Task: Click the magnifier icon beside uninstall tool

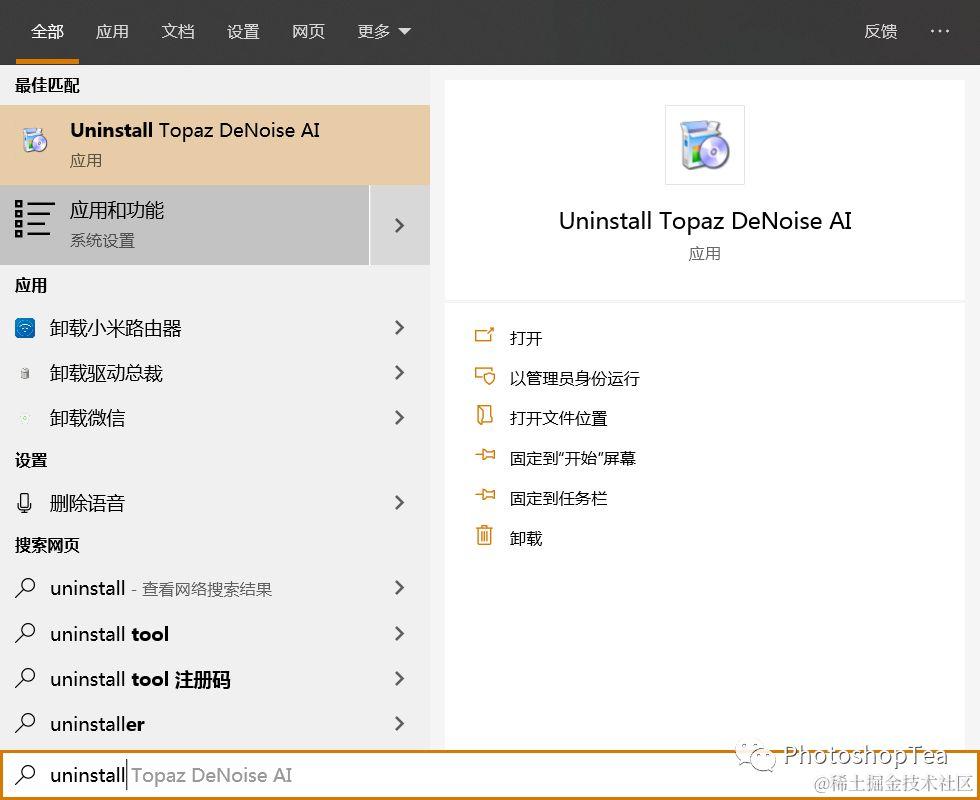Action: pos(25,633)
